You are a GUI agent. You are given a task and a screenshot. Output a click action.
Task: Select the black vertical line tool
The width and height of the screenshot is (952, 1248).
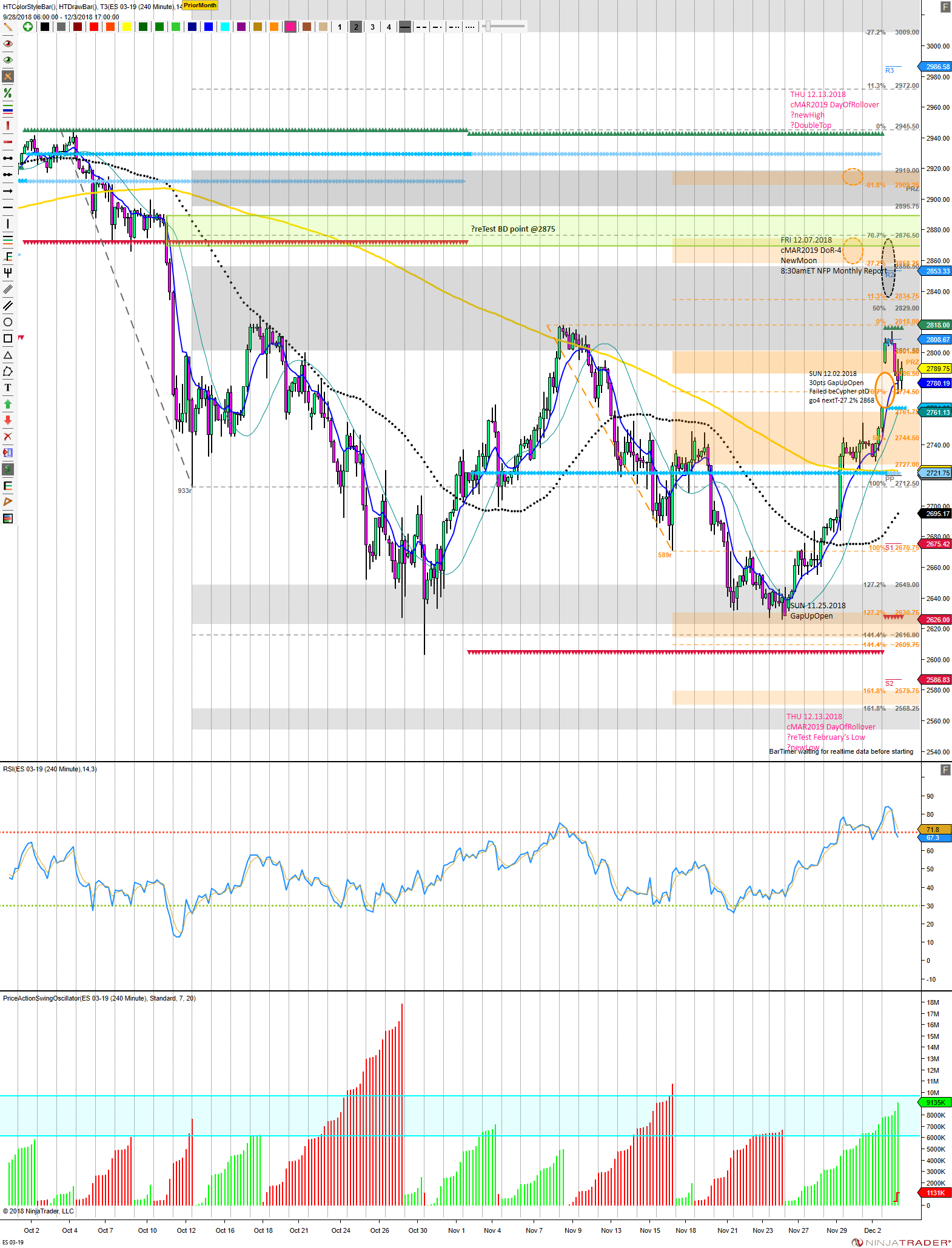point(8,224)
